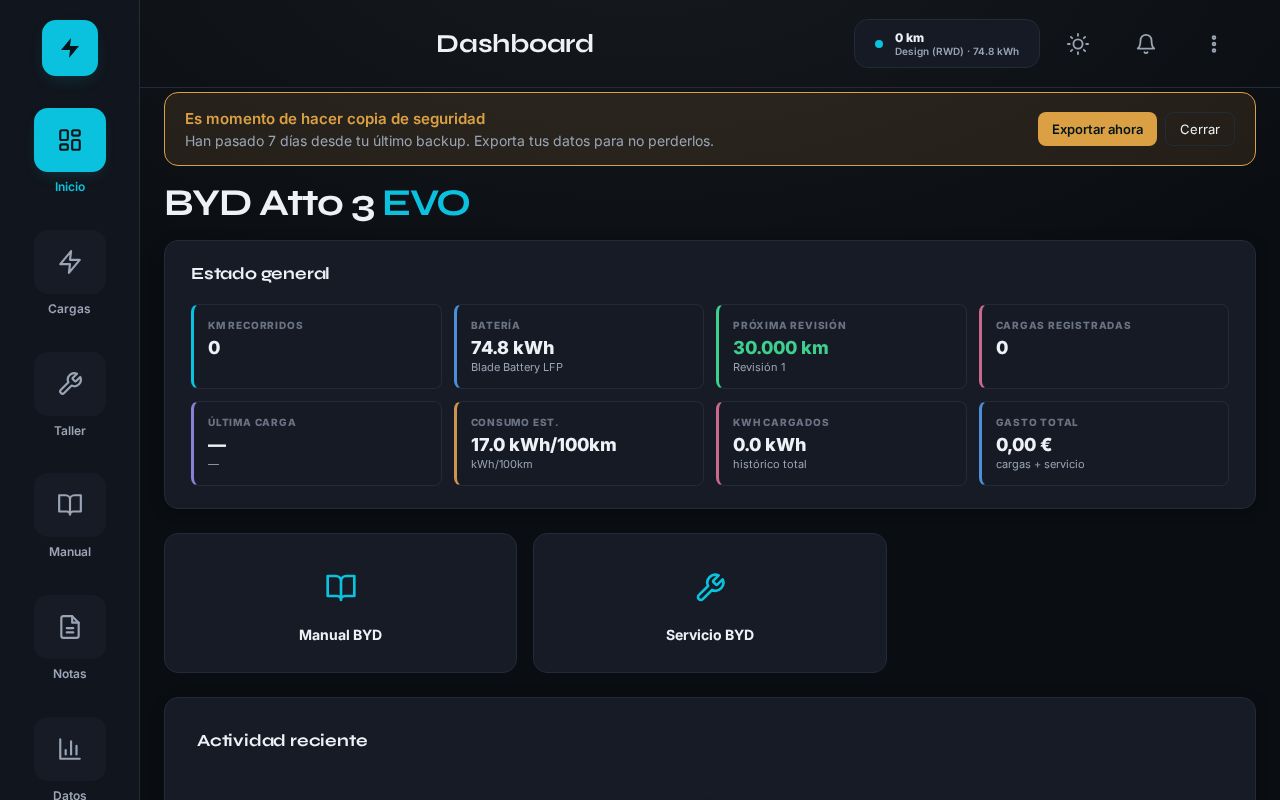Click the book icon in Manual BYD card
The height and width of the screenshot is (800, 1280).
pyautogui.click(x=341, y=587)
